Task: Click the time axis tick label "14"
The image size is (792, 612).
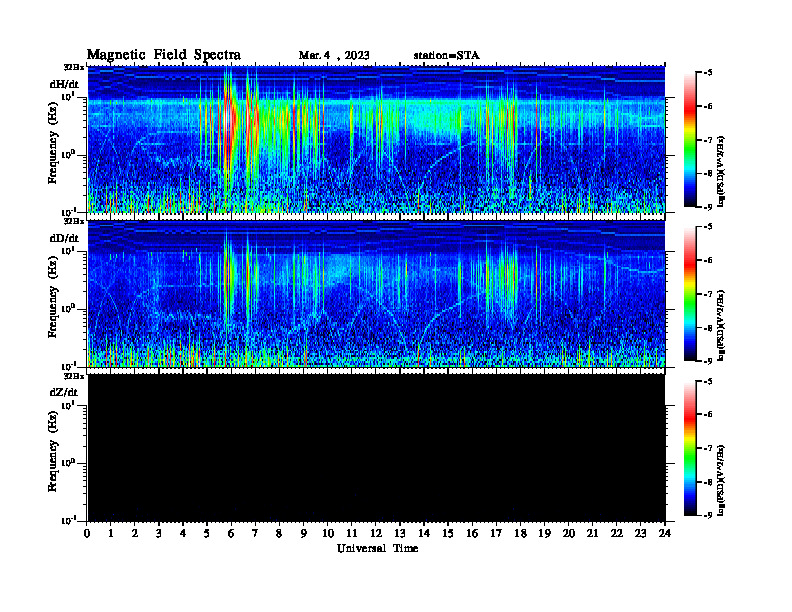Action: click(424, 533)
